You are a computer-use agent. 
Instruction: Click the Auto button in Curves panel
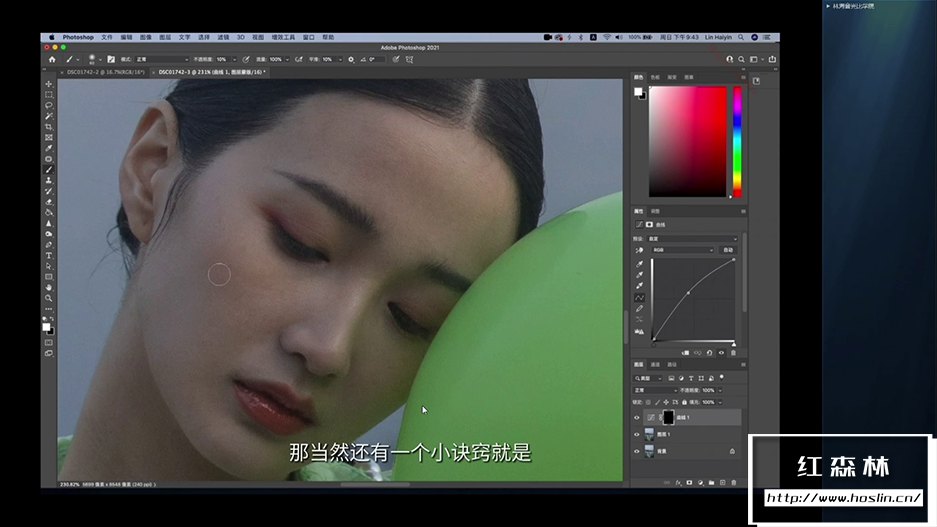click(x=728, y=250)
